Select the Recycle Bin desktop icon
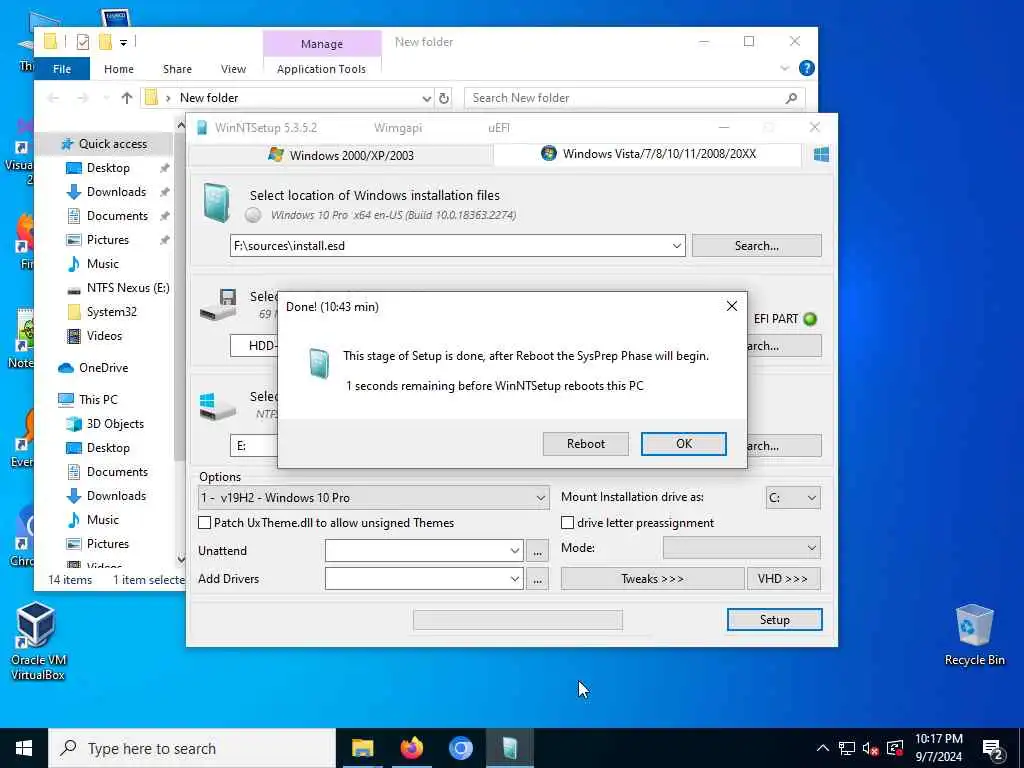This screenshot has width=1024, height=768. [974, 635]
